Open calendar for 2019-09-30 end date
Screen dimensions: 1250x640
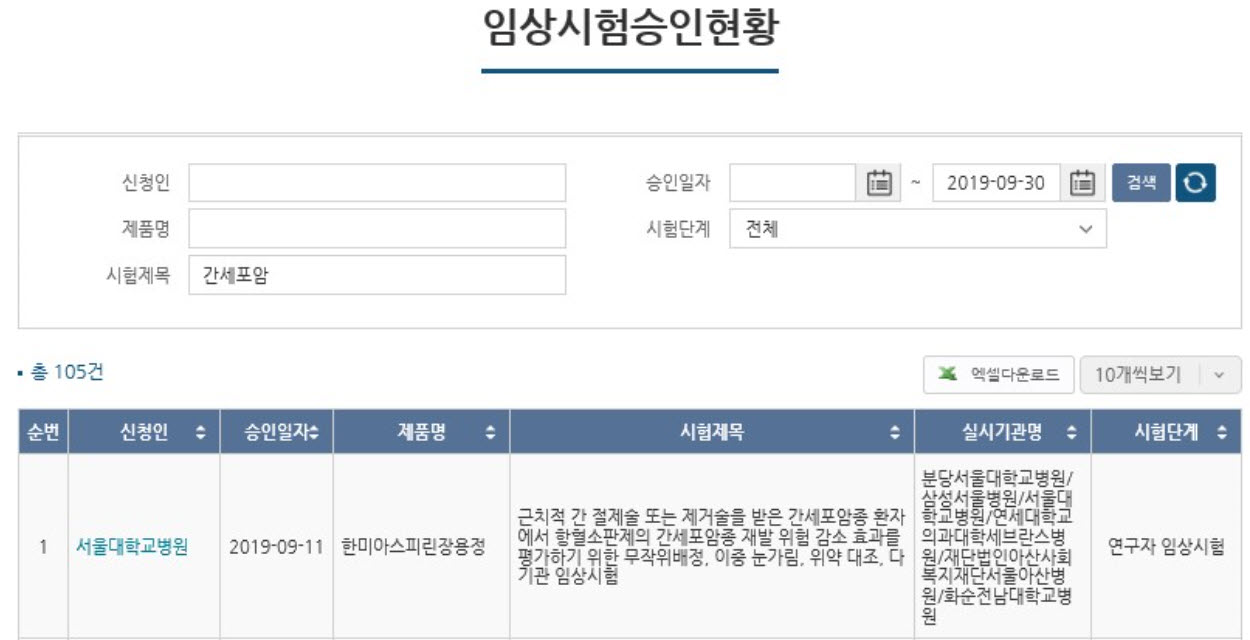[1082, 183]
